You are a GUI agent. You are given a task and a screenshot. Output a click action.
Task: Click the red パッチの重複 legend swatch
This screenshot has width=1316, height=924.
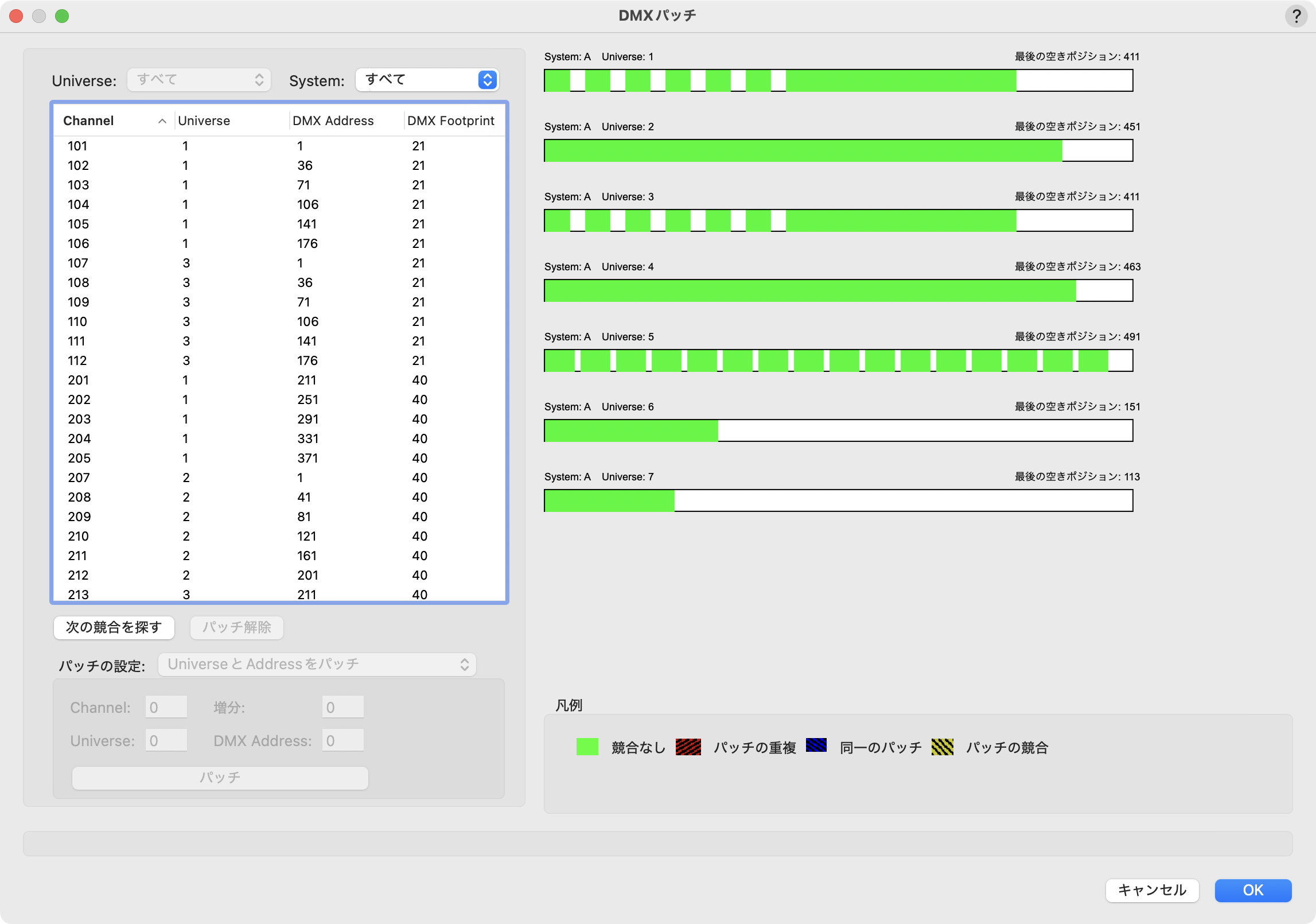point(688,747)
